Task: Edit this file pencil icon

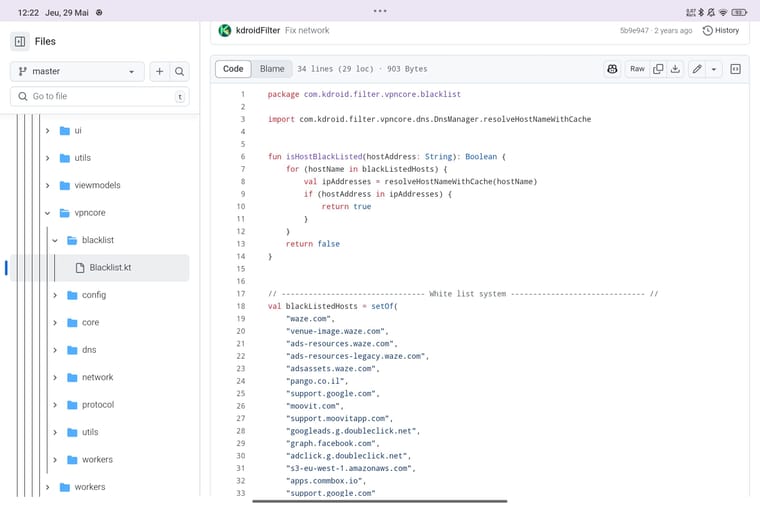Action: 697,69
